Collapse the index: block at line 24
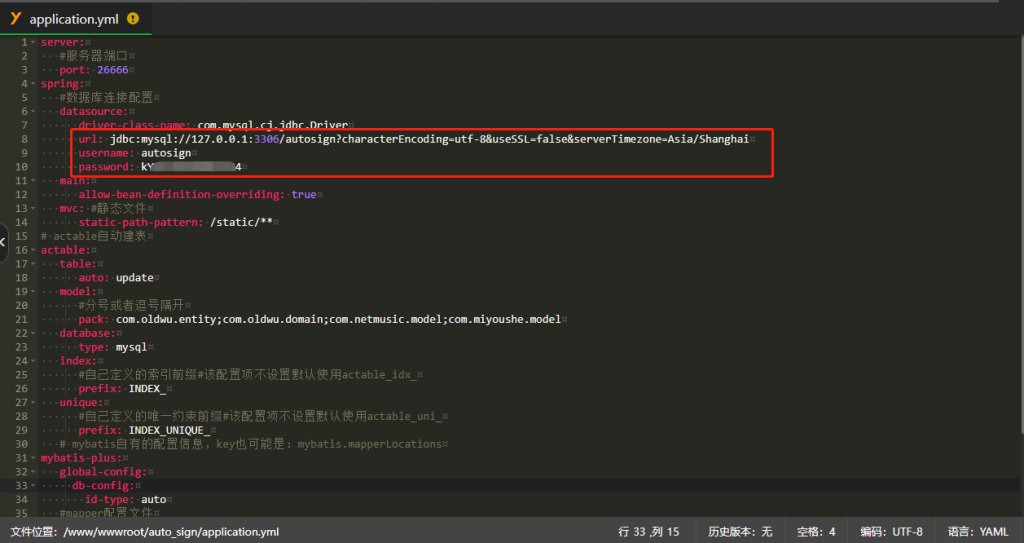 33,361
